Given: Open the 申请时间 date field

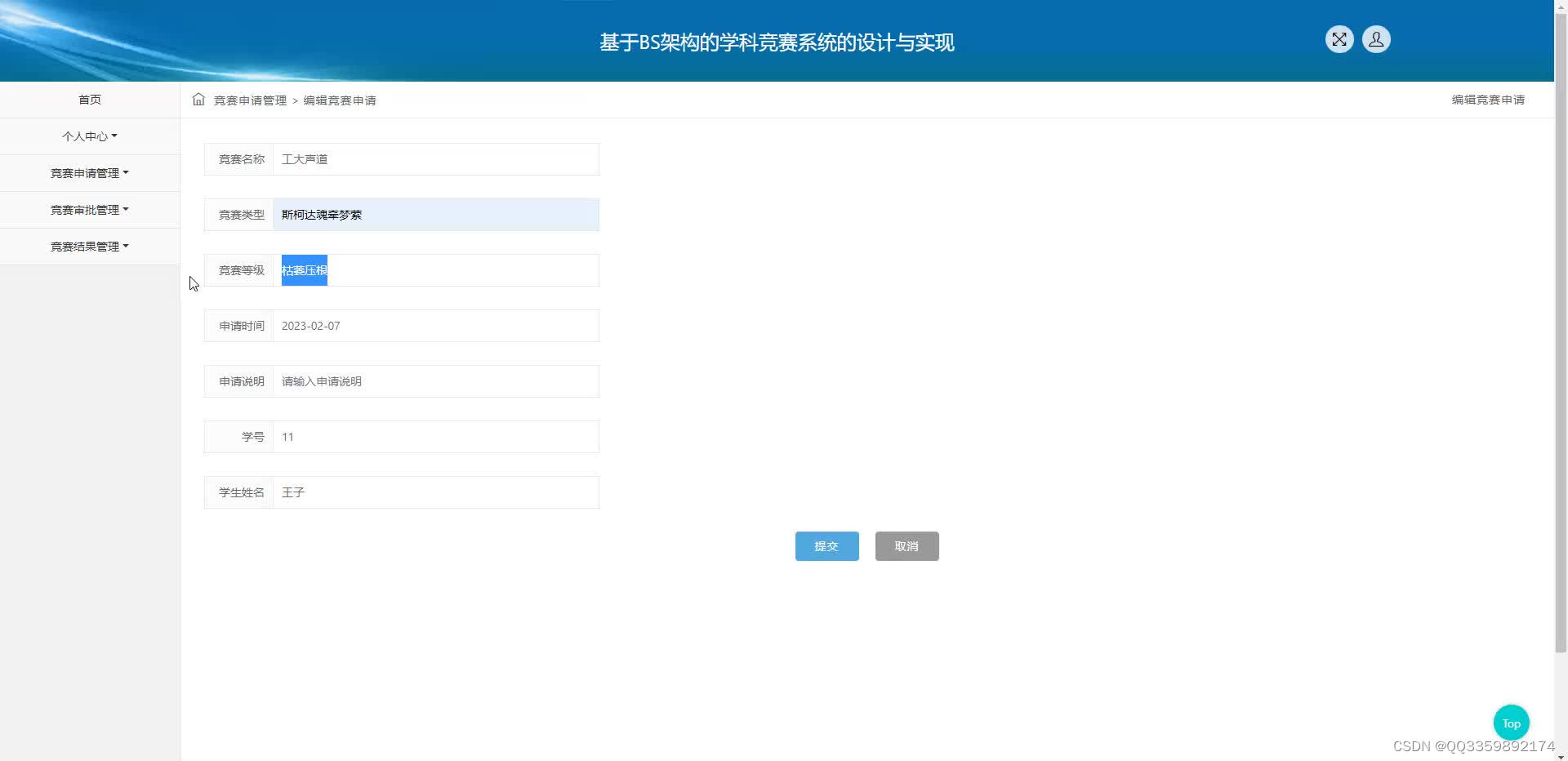Looking at the screenshot, I should pyautogui.click(x=436, y=326).
